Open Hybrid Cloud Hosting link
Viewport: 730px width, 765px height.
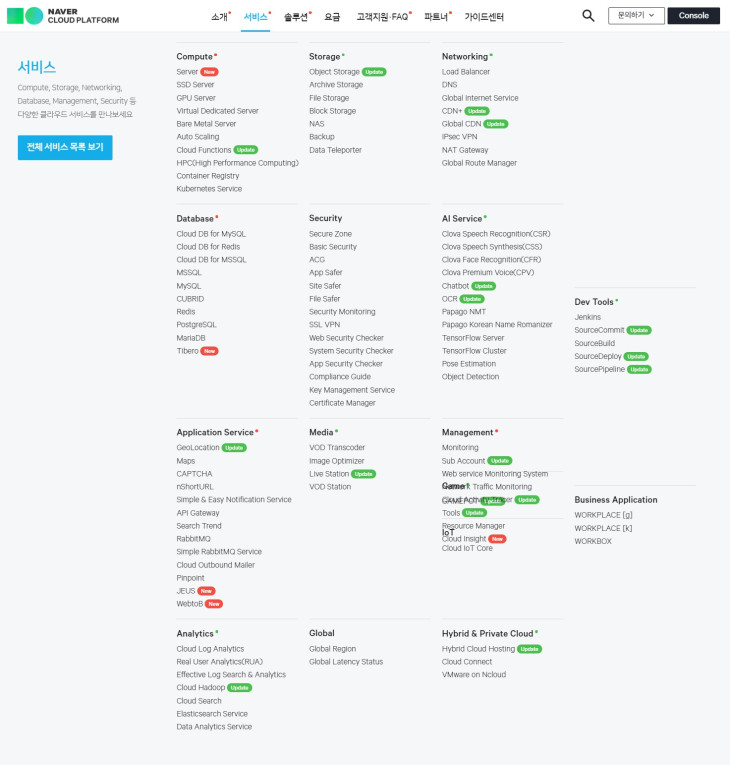[478, 649]
